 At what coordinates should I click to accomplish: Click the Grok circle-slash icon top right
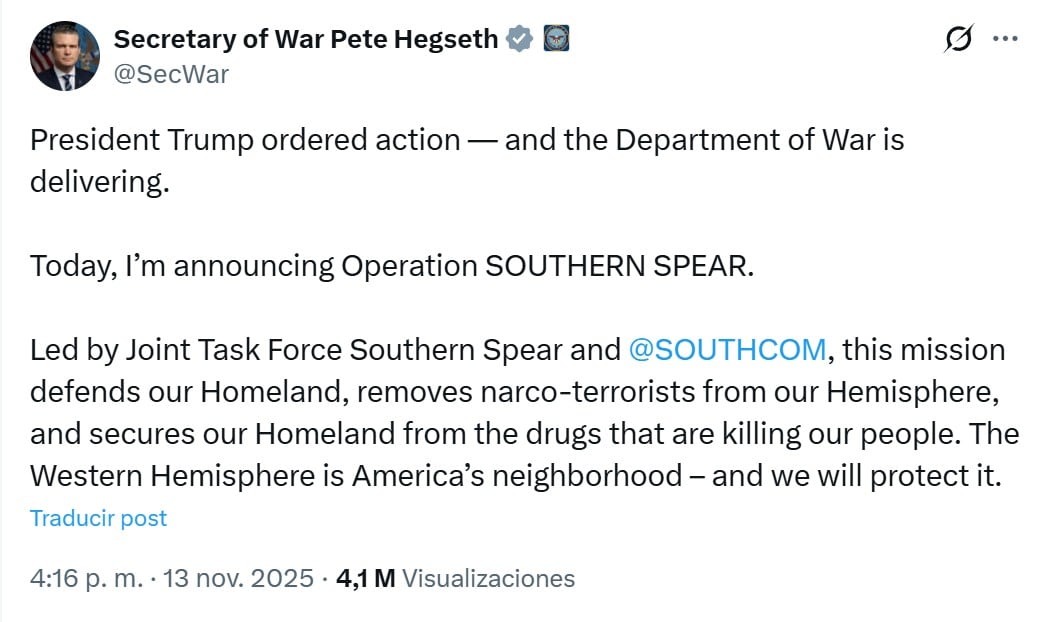(959, 38)
